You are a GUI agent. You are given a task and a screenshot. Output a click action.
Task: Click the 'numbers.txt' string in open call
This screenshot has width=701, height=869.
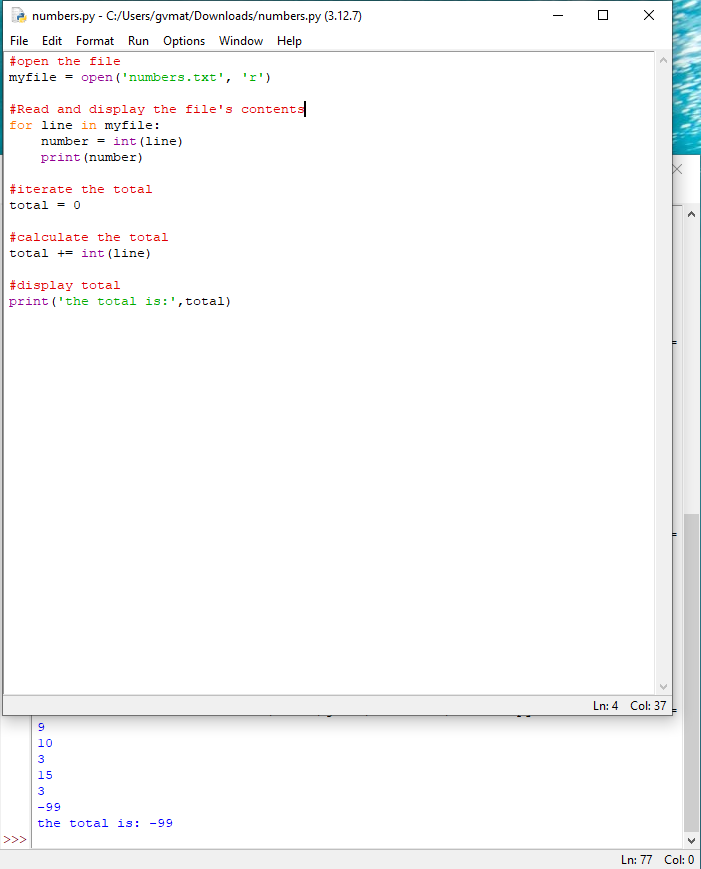172,78
